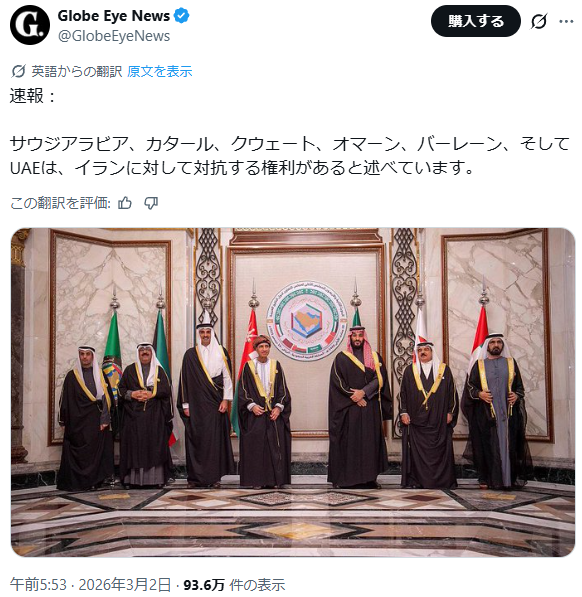The image size is (582, 597).
Task: Click the Globe Eye News profile avatar
Action: [x=30, y=26]
